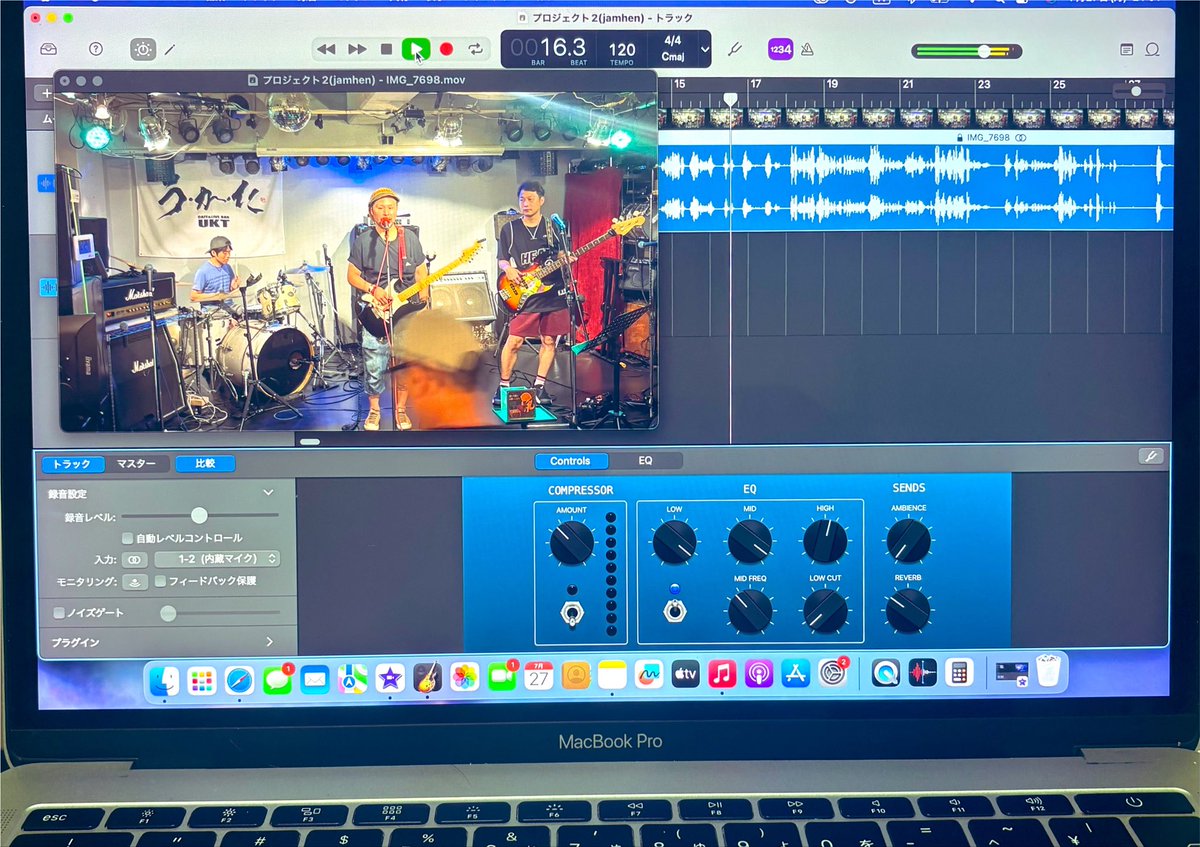
Task: Click the timeline playhead marker
Action: [x=730, y=100]
